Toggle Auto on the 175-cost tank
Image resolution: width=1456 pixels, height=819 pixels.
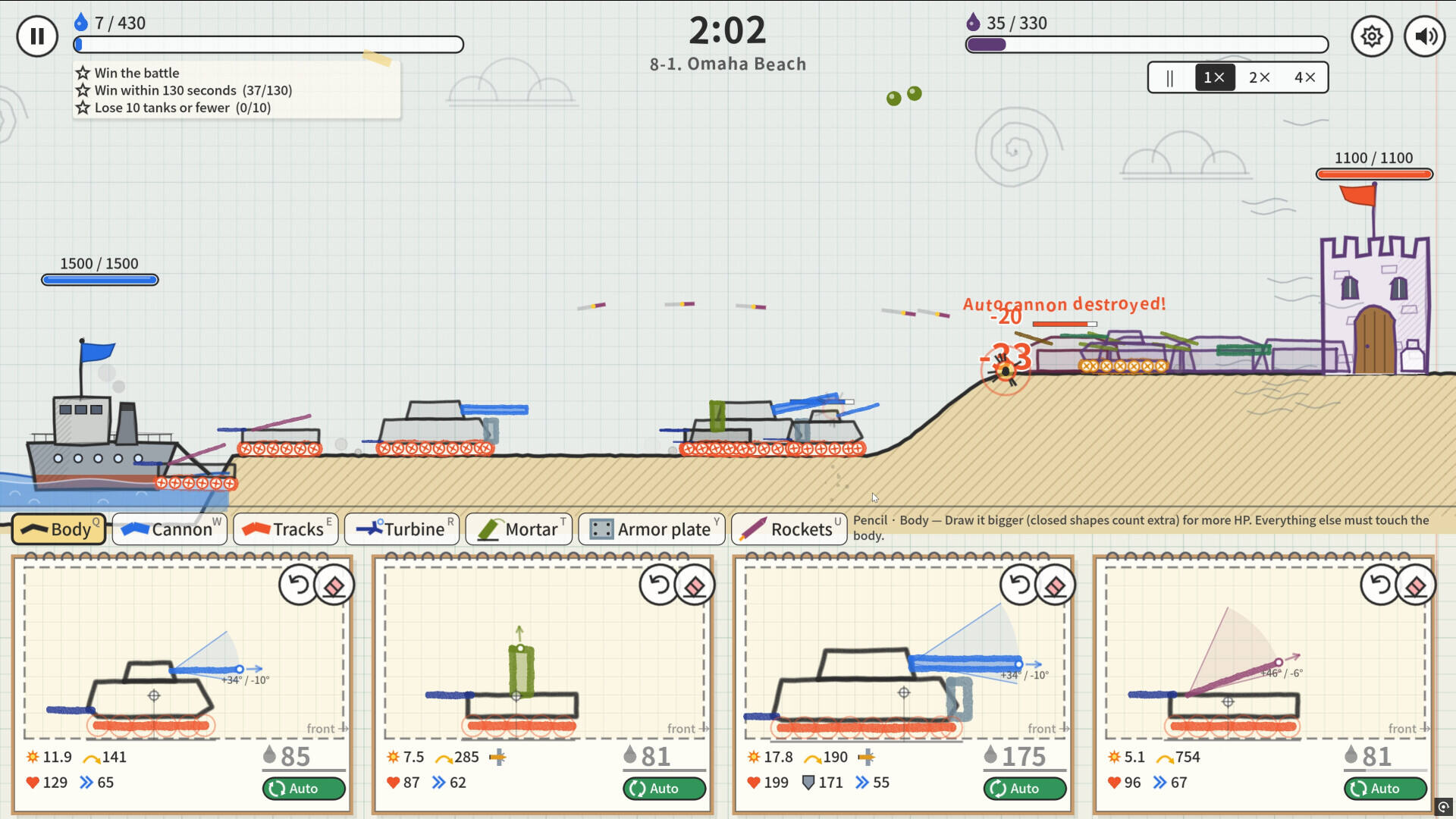pos(1025,789)
